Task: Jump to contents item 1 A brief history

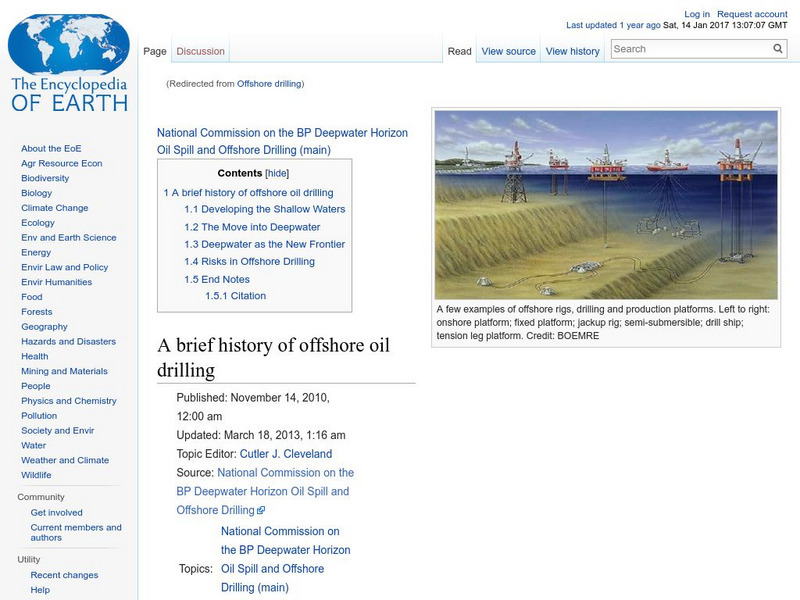Action: point(248,193)
